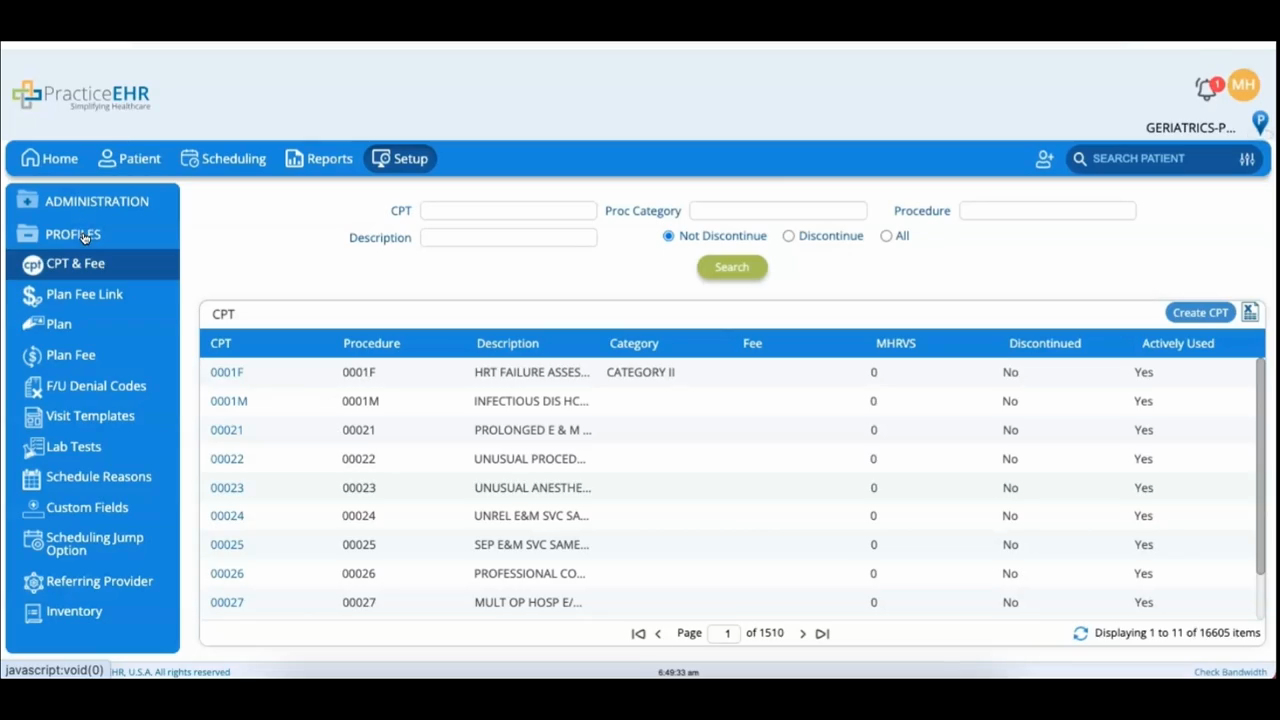Click the Plan Fee coin icon
This screenshot has height=720, width=1280.
[x=32, y=356]
